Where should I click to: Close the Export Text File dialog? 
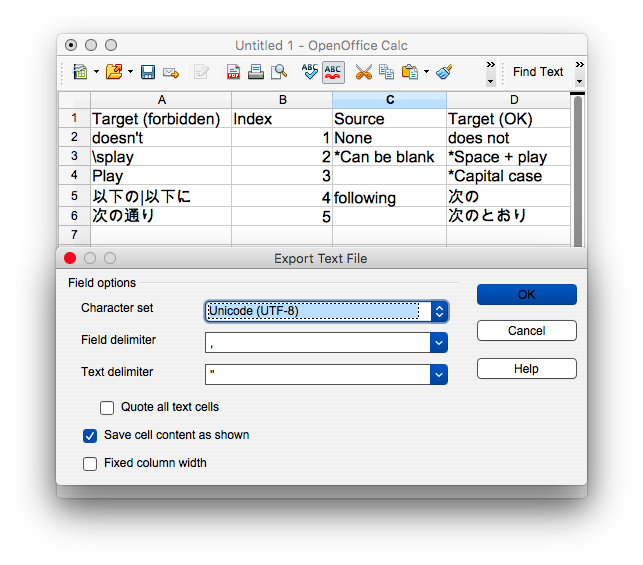point(70,258)
